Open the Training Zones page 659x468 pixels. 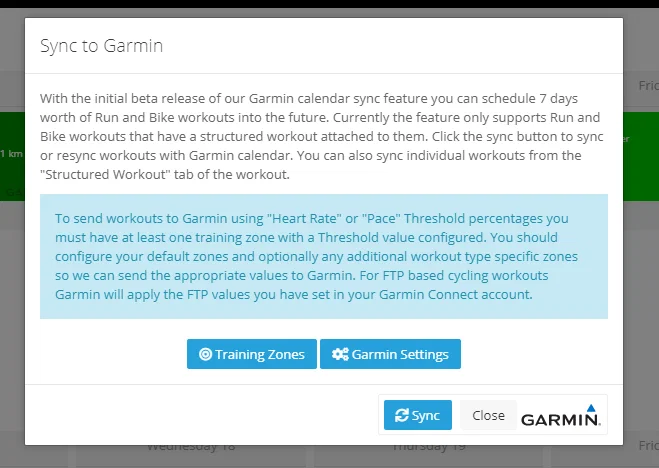tap(252, 354)
